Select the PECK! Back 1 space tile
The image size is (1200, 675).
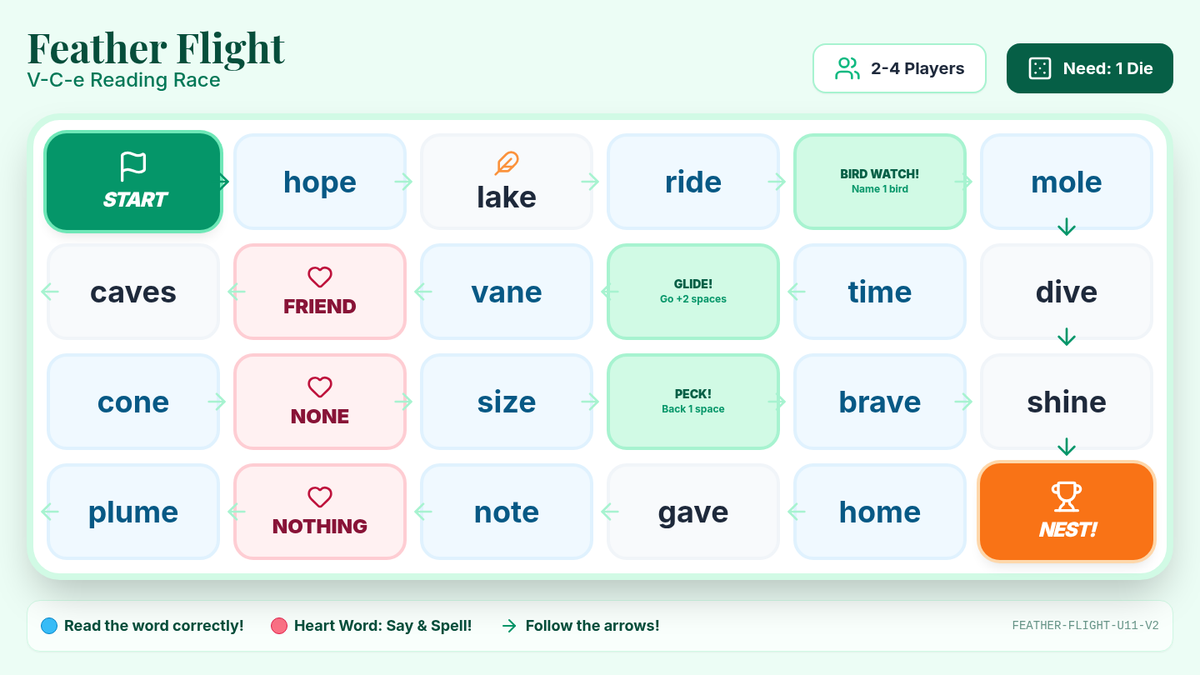692,401
